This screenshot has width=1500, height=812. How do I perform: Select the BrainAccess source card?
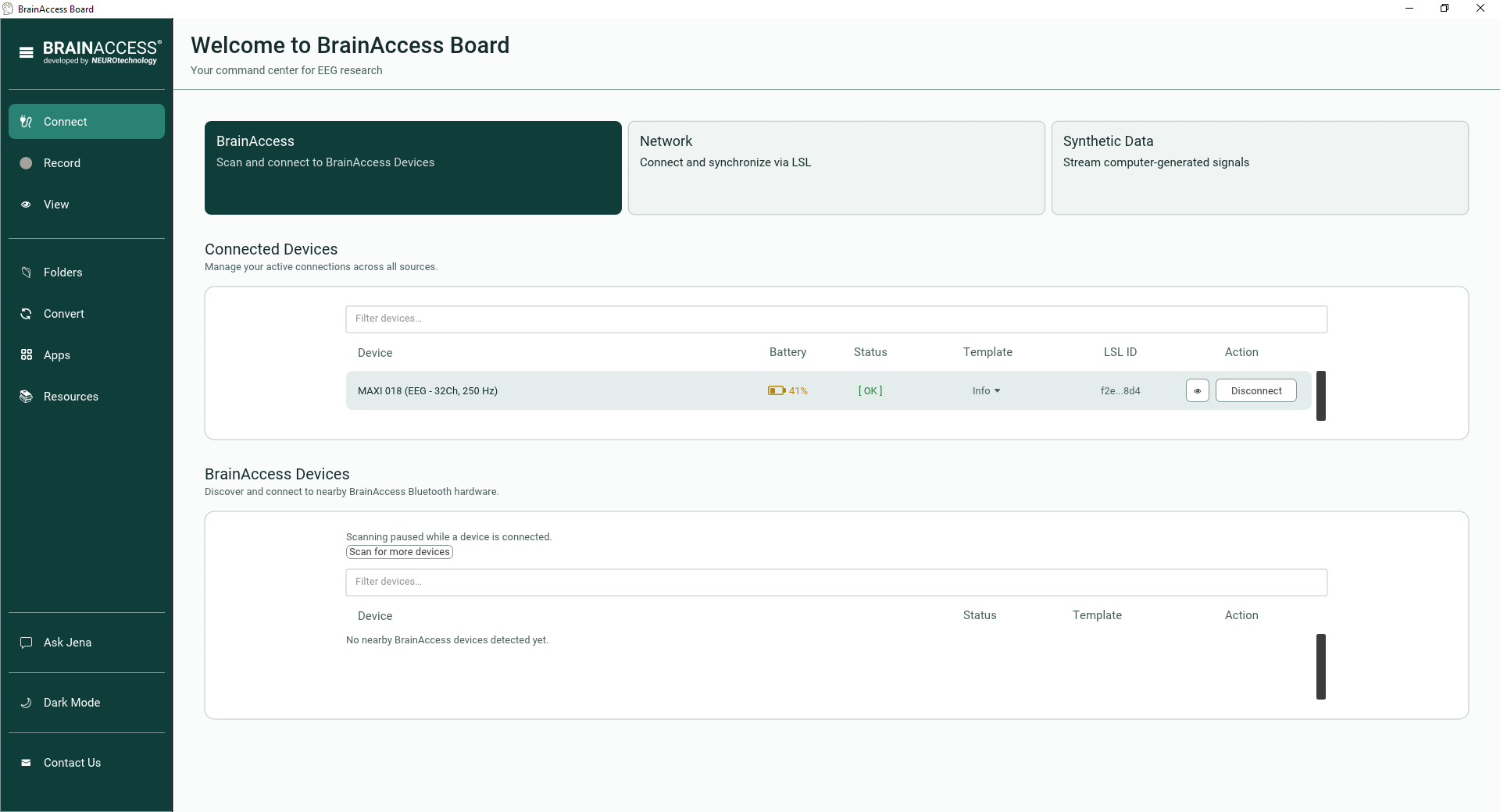[x=413, y=168]
